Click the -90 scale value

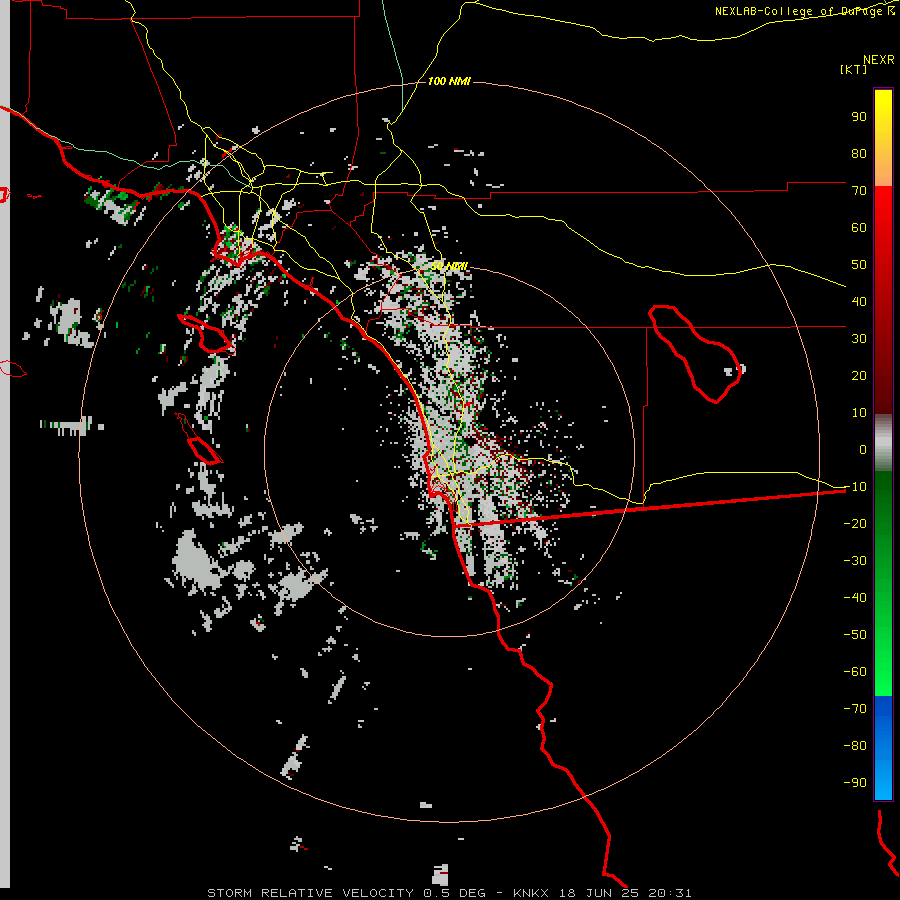point(855,782)
